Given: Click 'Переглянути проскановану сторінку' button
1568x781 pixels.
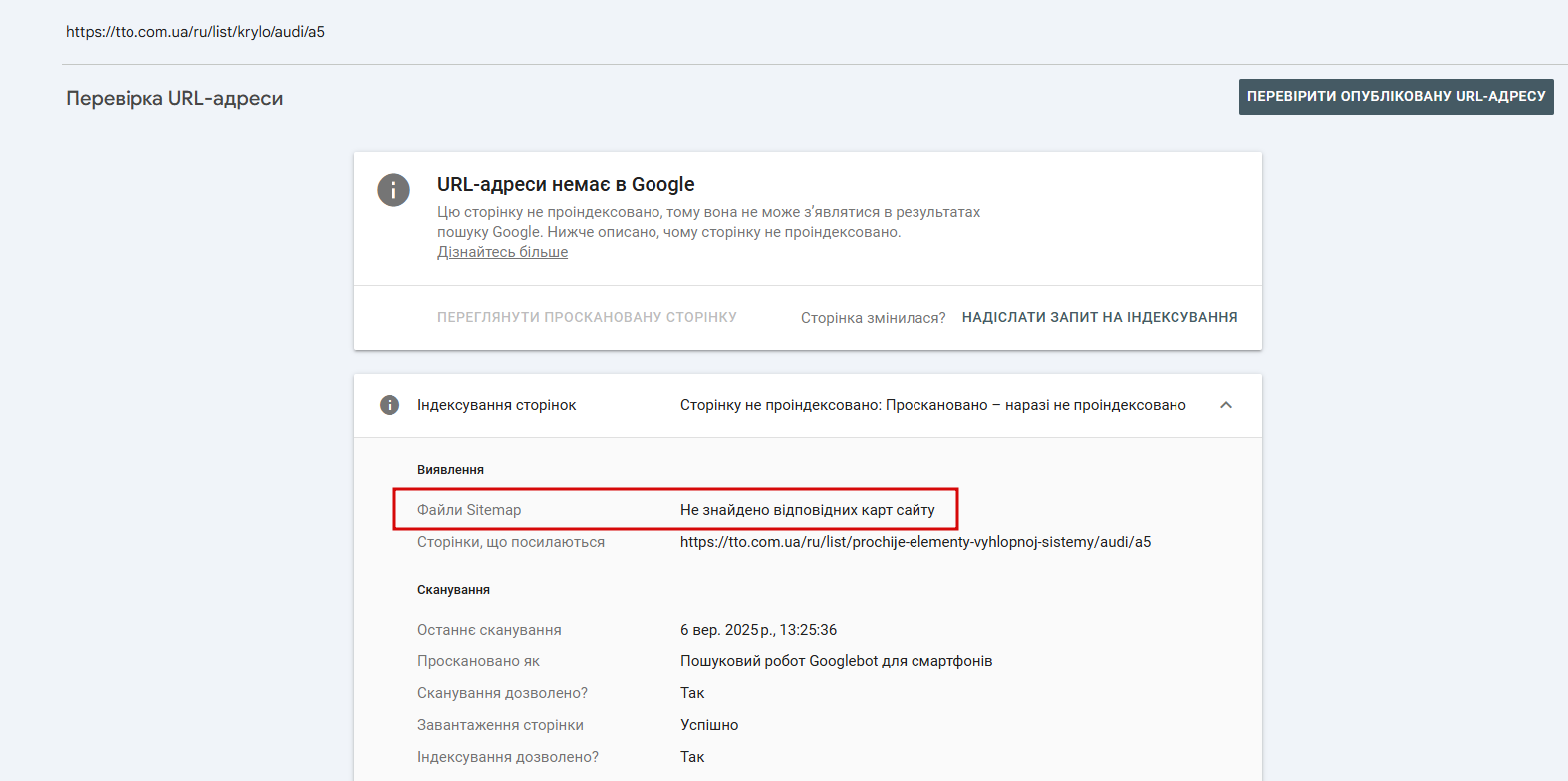Looking at the screenshot, I should click(587, 317).
